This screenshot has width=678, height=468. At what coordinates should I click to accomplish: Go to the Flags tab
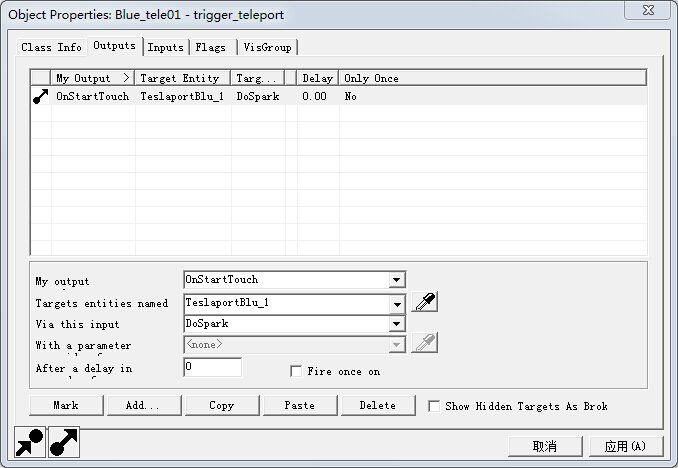click(x=211, y=47)
